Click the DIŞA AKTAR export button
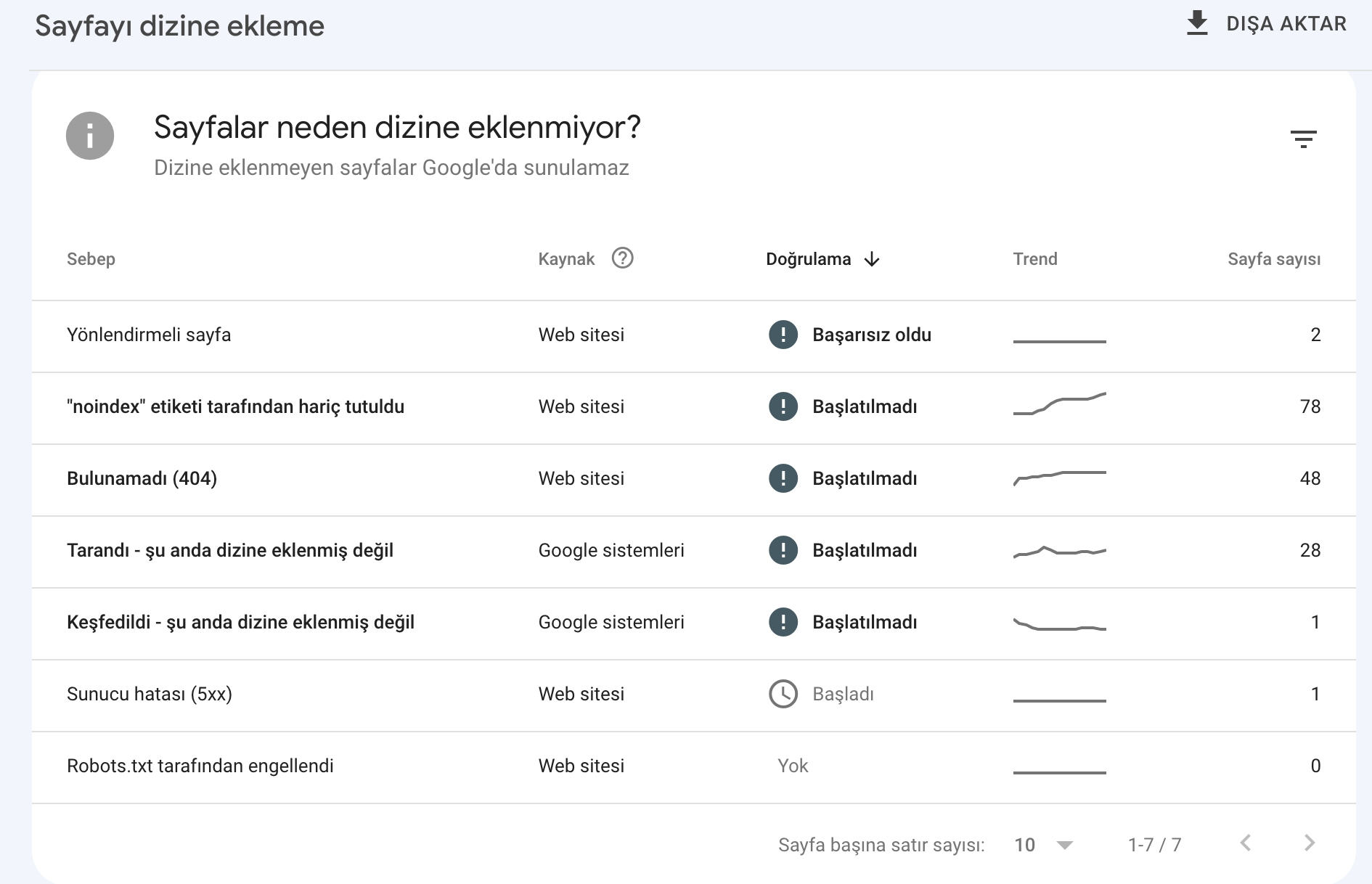1372x884 pixels. point(1266,23)
